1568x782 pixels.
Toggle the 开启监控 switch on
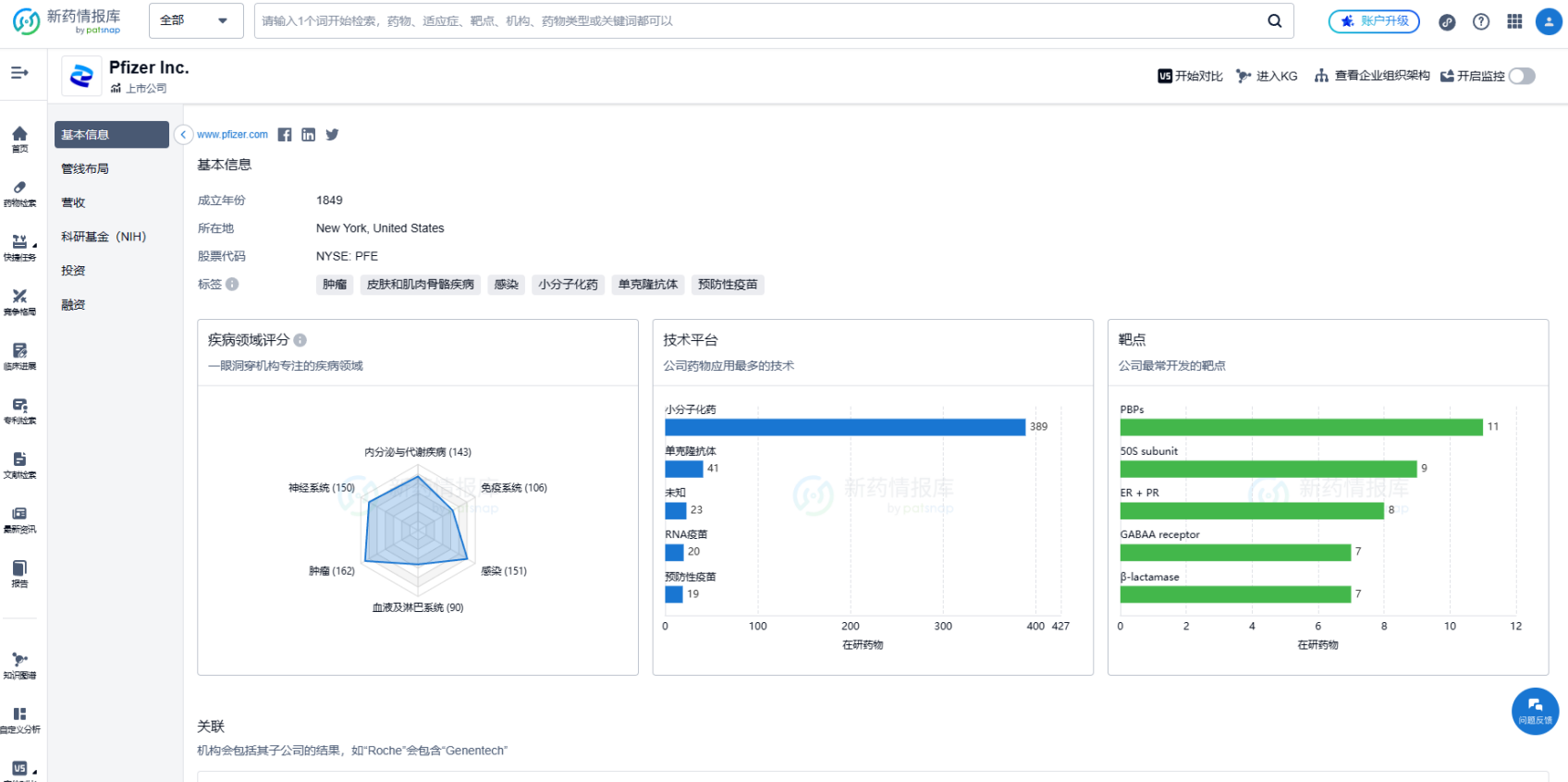(1522, 76)
